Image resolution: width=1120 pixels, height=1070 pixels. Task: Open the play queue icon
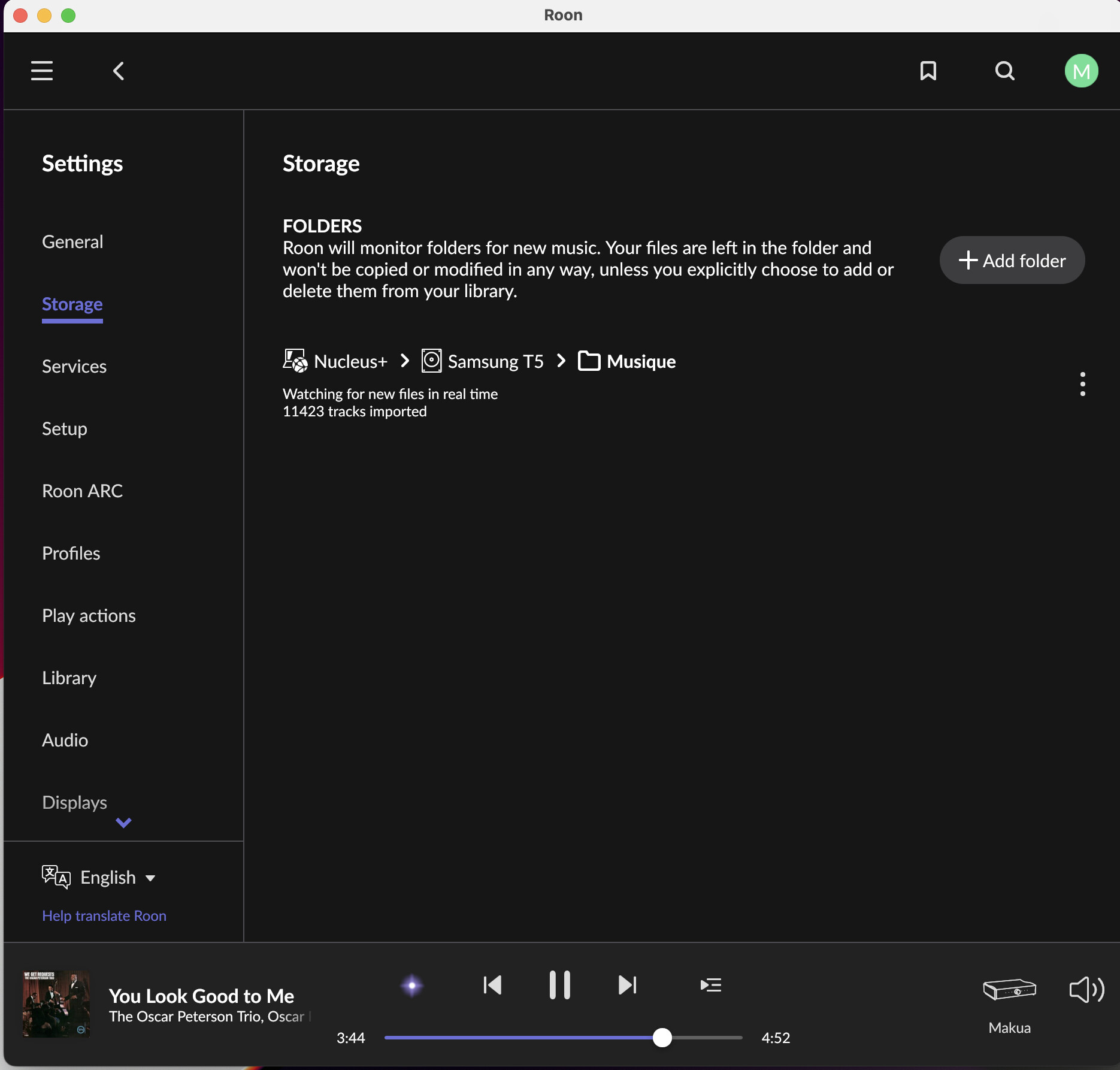click(710, 985)
